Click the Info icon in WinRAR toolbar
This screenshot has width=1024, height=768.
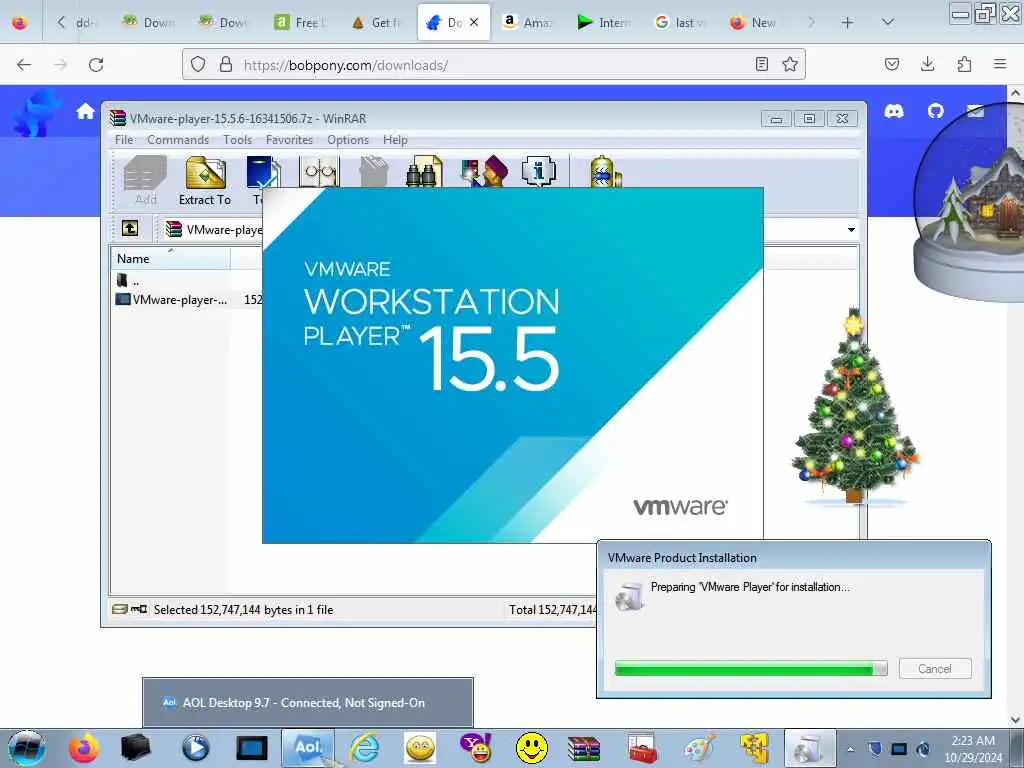pyautogui.click(x=539, y=172)
